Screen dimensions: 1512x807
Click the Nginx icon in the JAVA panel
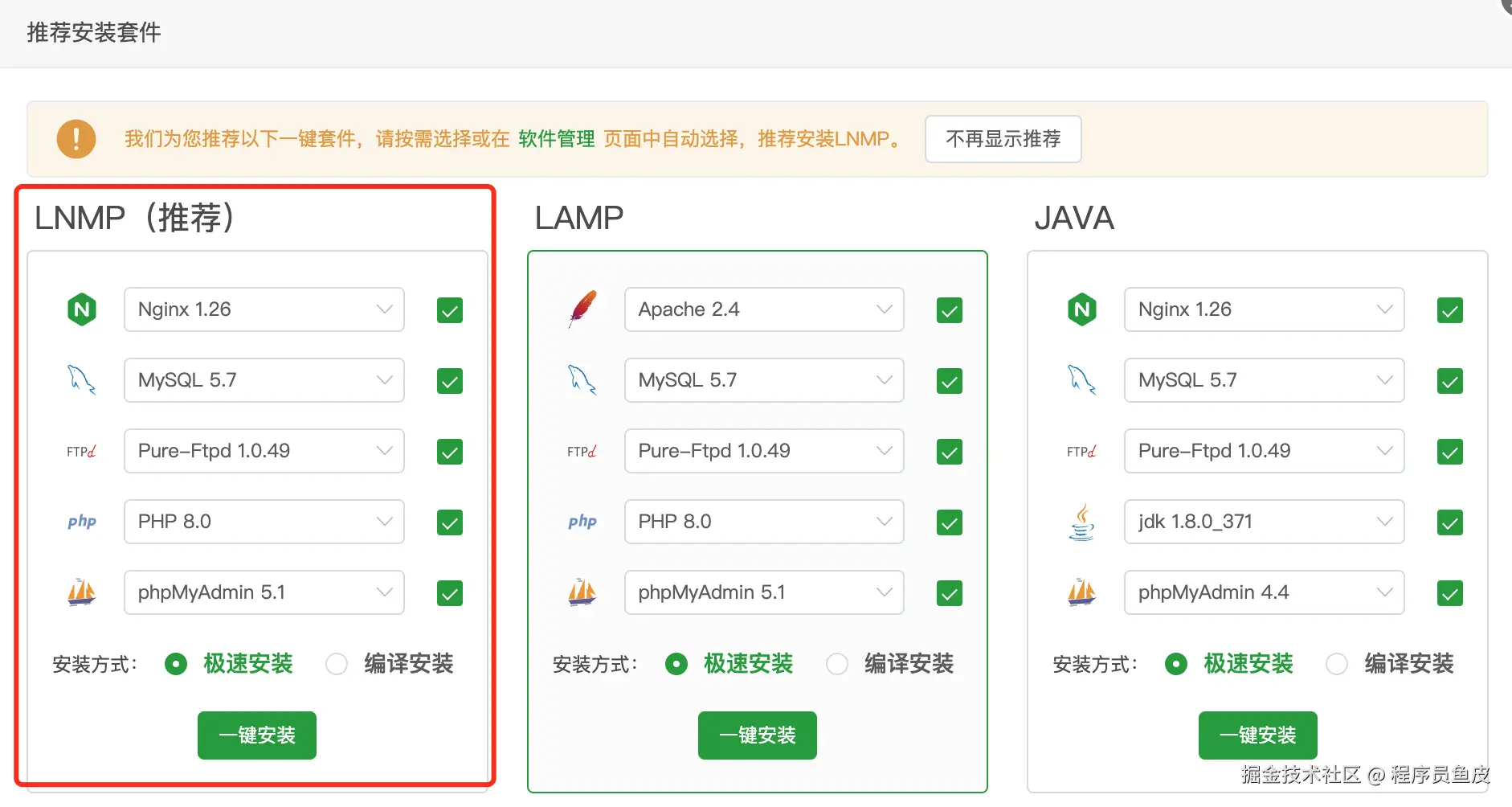[1082, 309]
